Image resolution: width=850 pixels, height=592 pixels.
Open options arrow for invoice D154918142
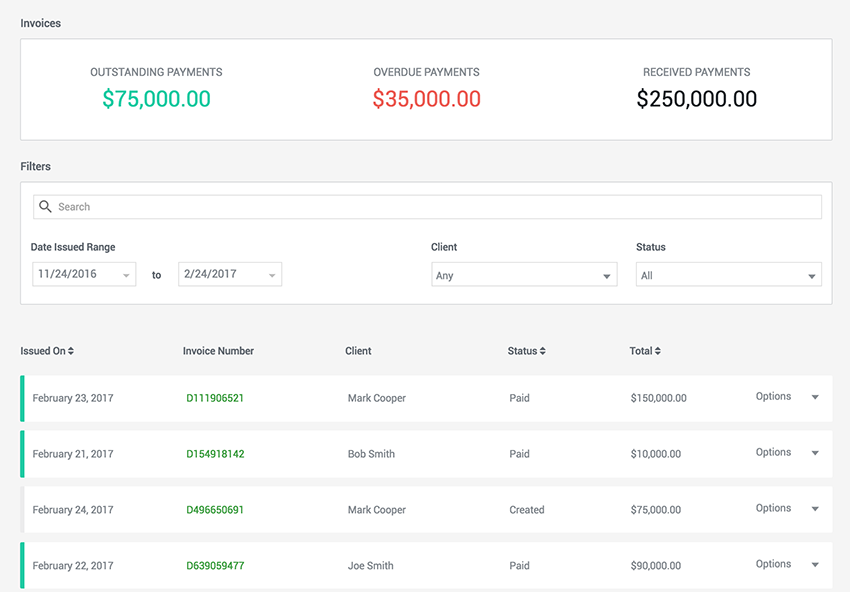(815, 453)
